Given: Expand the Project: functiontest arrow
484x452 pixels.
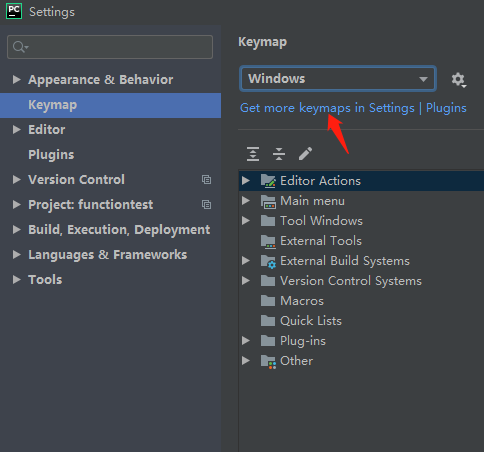Looking at the screenshot, I should pyautogui.click(x=16, y=204).
